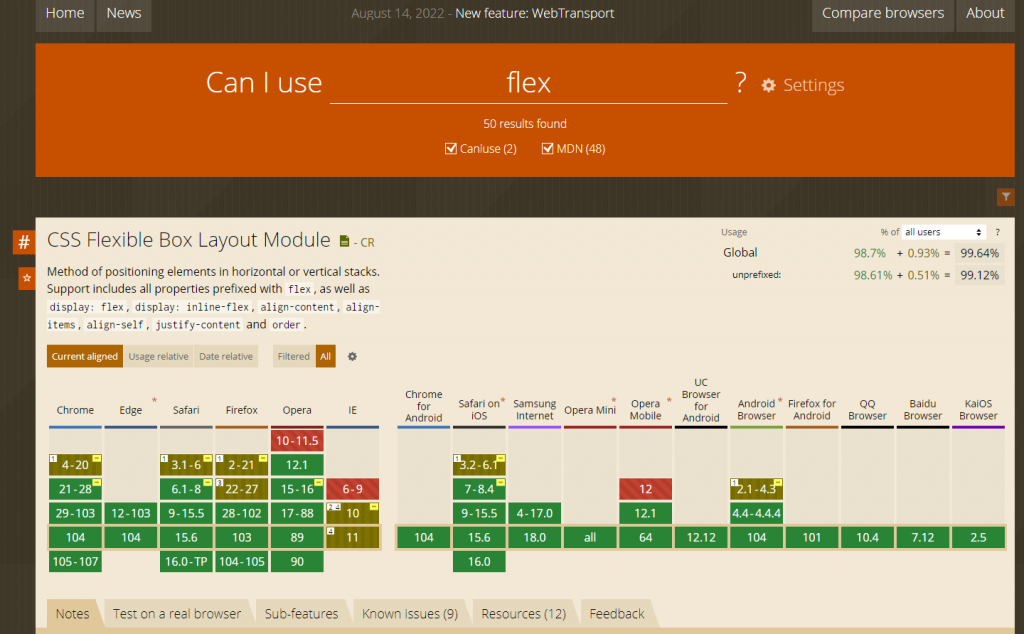The height and width of the screenshot is (634, 1024).
Task: Expand the Sub-features section
Action: point(301,613)
